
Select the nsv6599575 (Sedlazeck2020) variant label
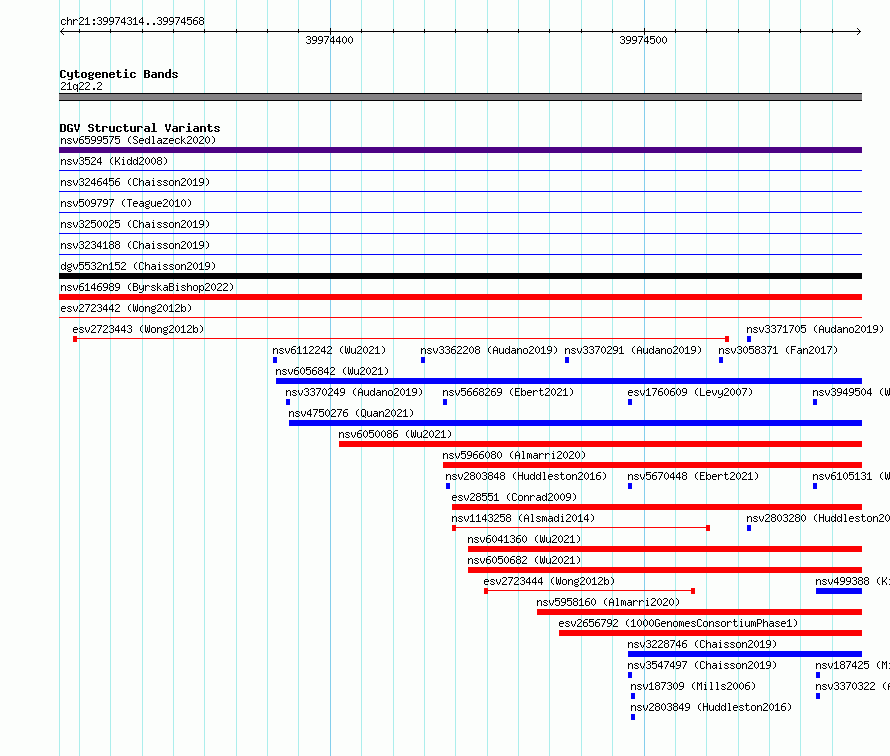pyautogui.click(x=138, y=140)
